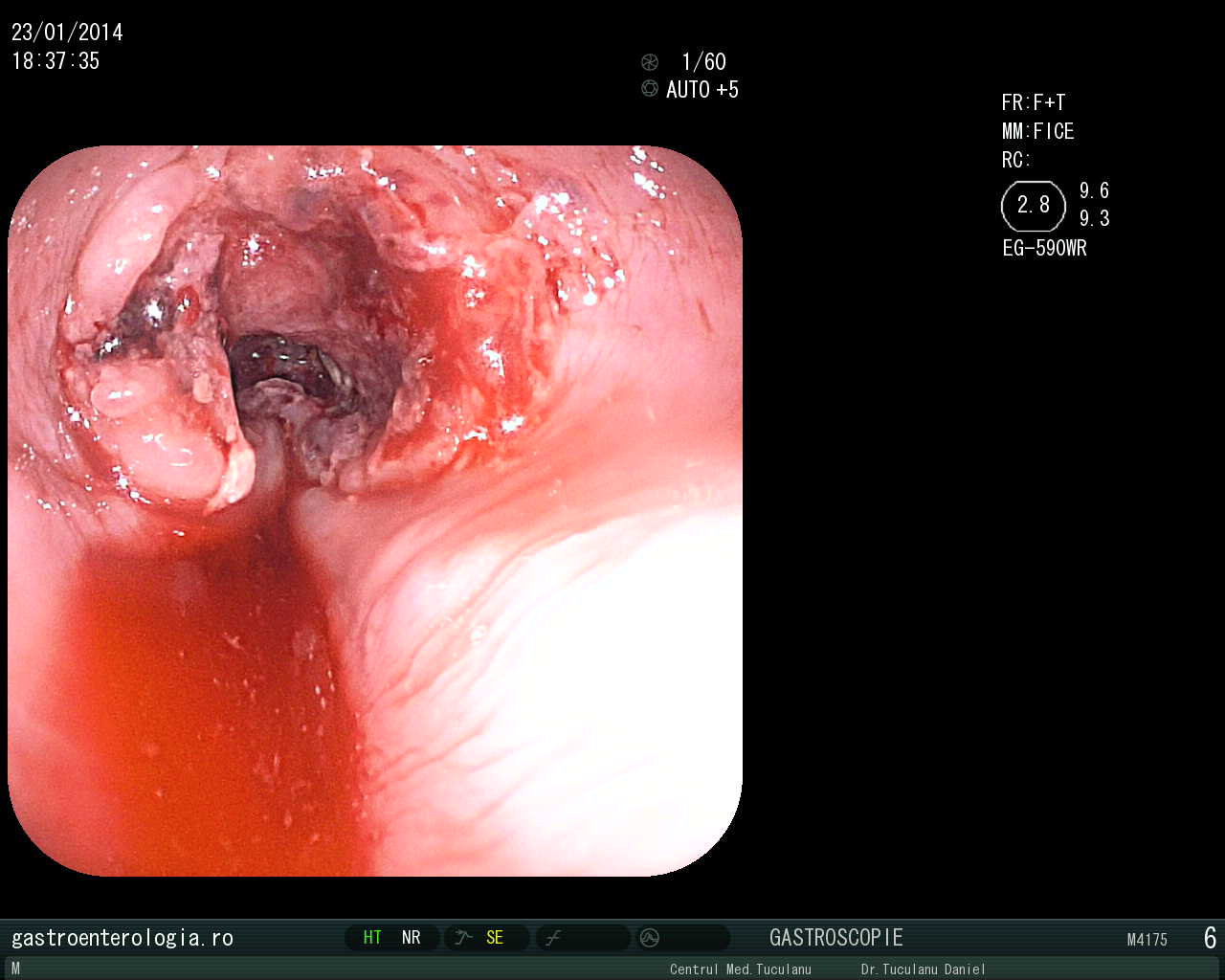Click the MM:FICE mode text
Image resolution: width=1225 pixels, height=980 pixels.
click(x=1038, y=131)
